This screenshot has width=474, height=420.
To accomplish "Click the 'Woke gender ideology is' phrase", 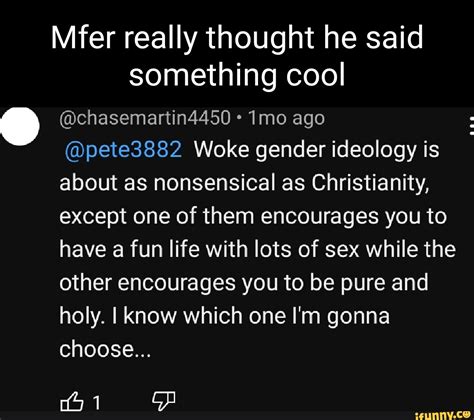I will pyautogui.click(x=316, y=150).
